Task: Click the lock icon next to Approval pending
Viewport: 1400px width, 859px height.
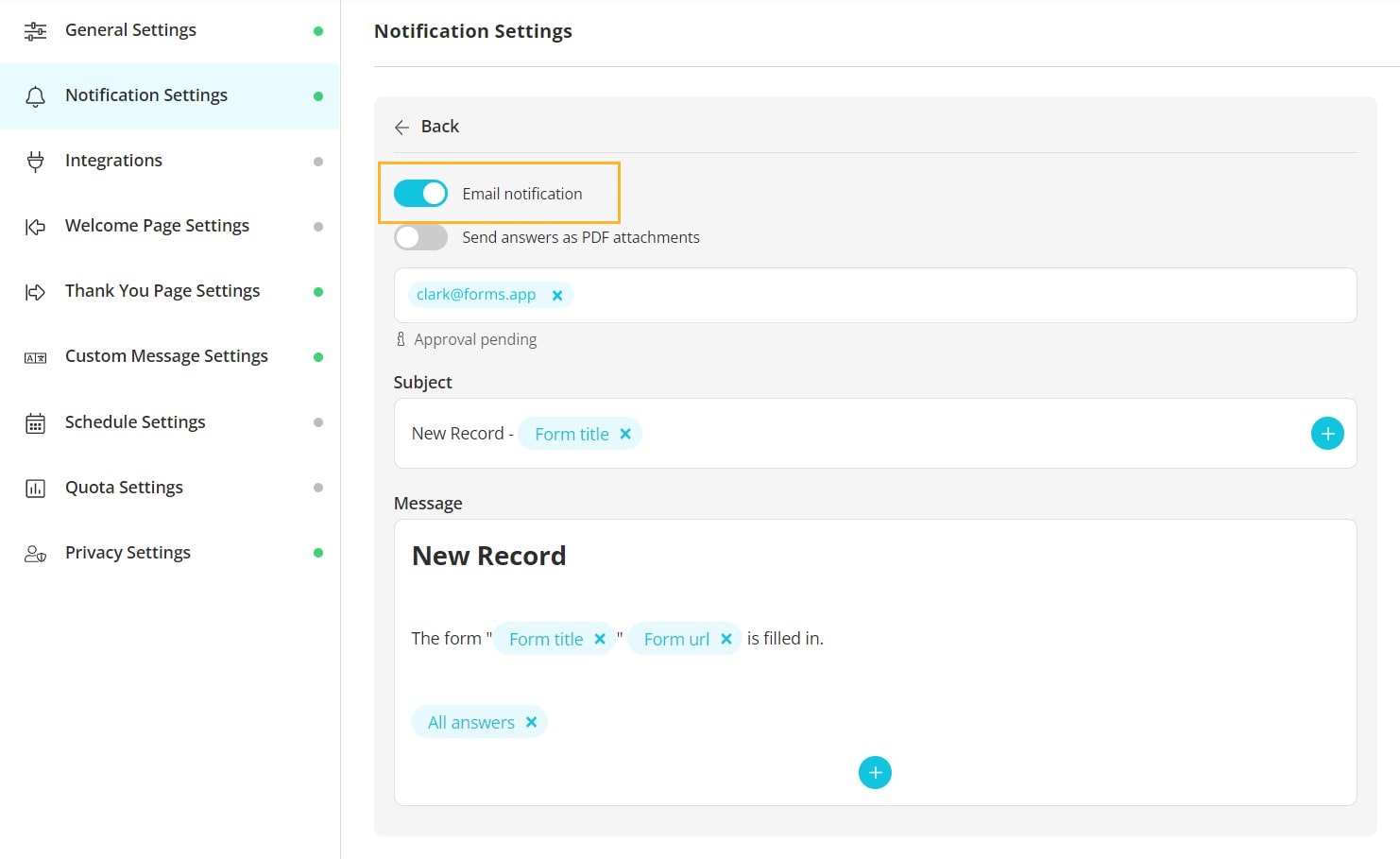Action: [x=399, y=338]
